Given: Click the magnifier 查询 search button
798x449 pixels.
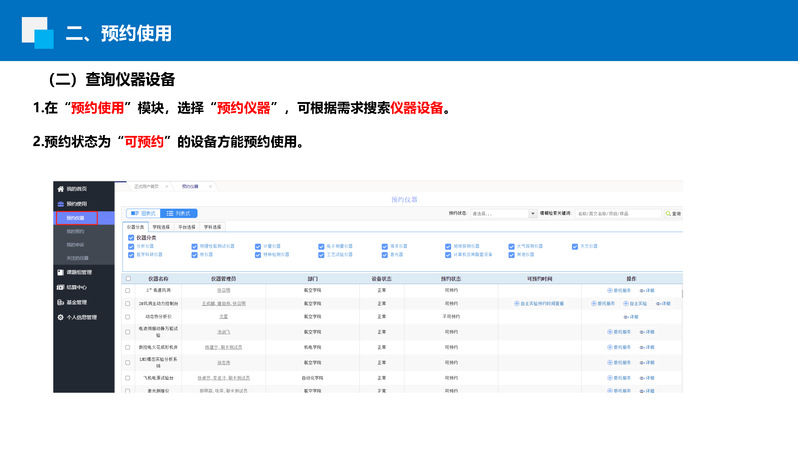Looking at the screenshot, I should [674, 213].
